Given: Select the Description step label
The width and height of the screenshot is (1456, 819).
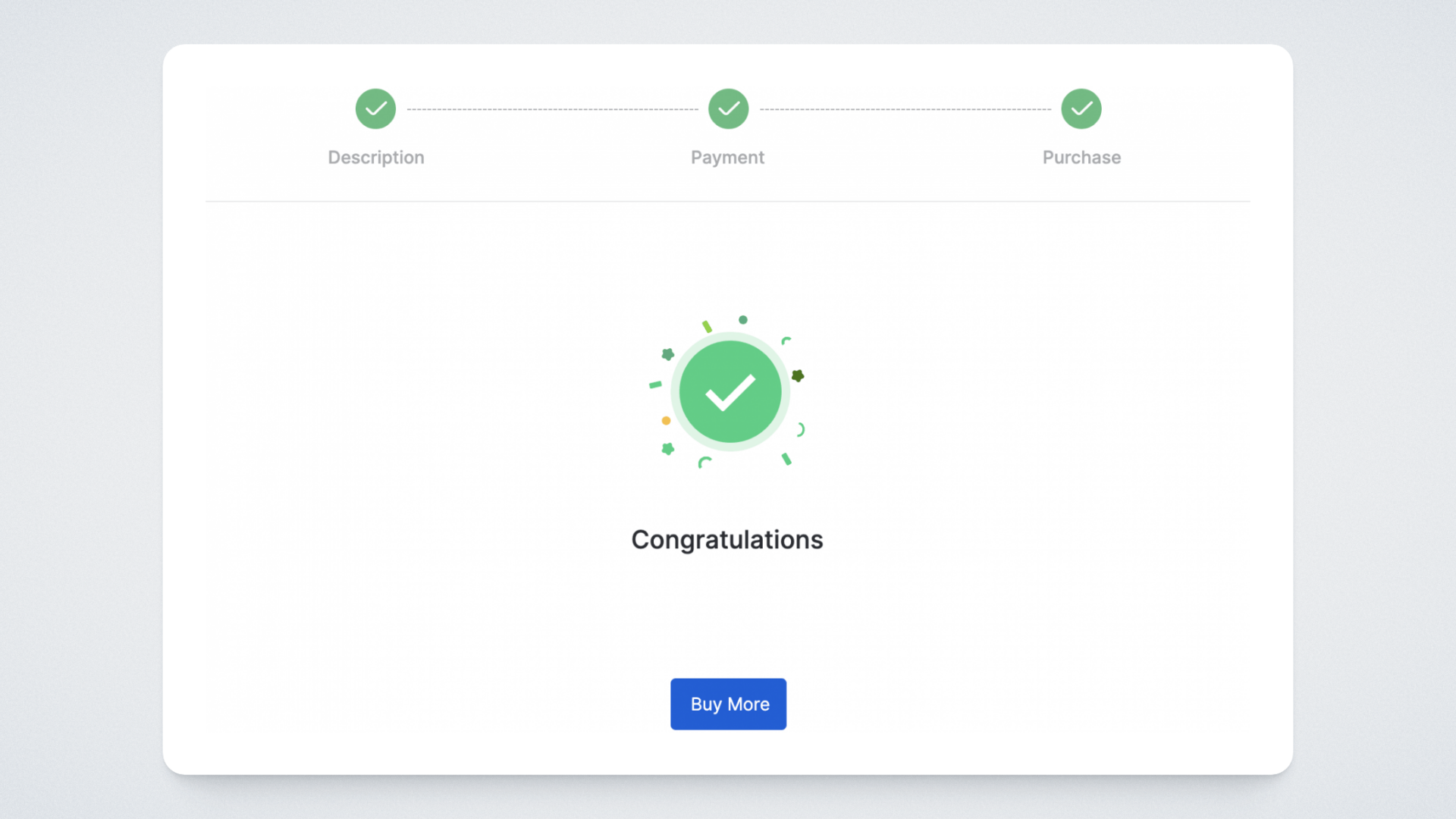Looking at the screenshot, I should coord(376,158).
